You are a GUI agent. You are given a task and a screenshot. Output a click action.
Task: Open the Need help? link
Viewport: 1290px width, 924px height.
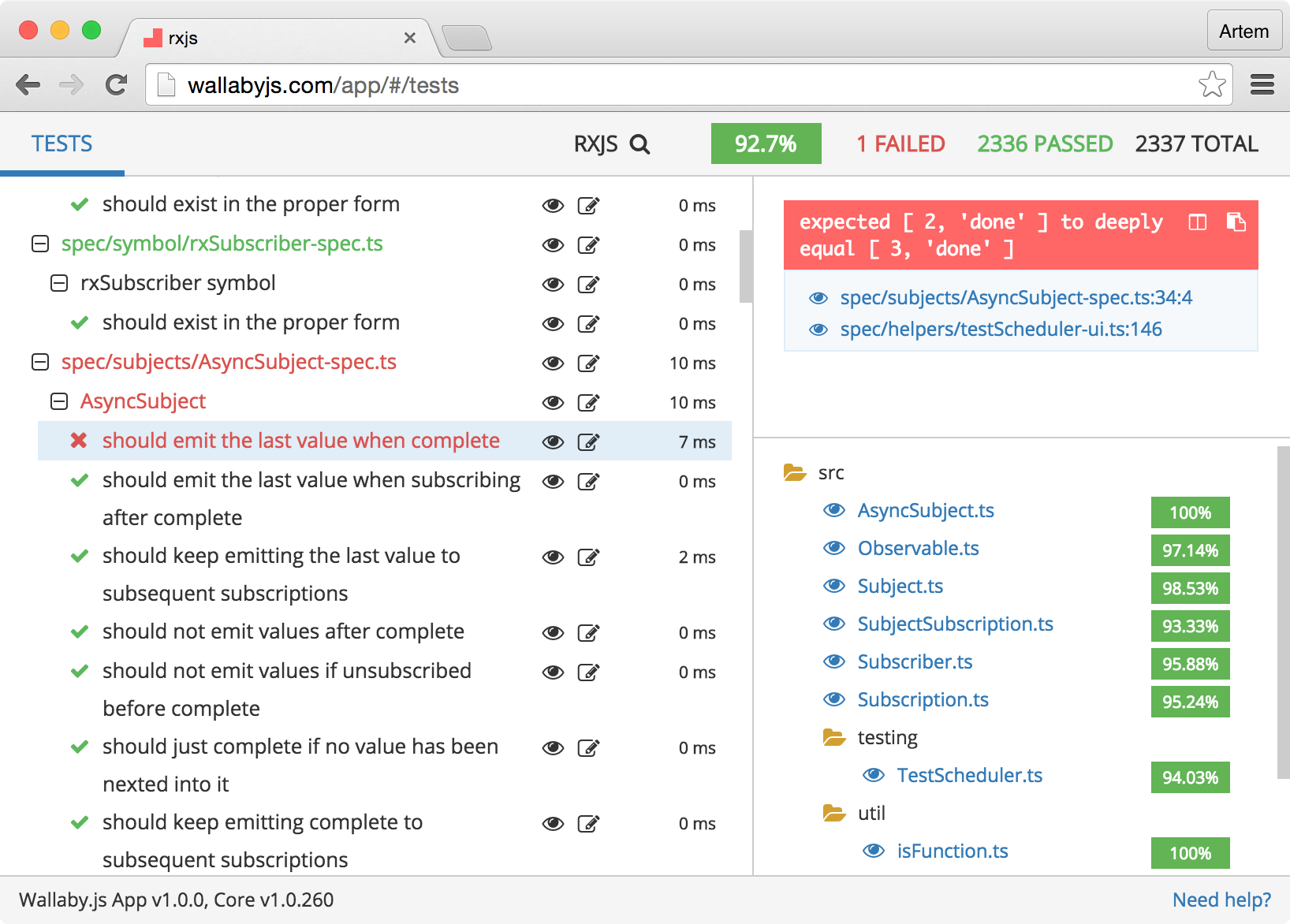[x=1221, y=900]
